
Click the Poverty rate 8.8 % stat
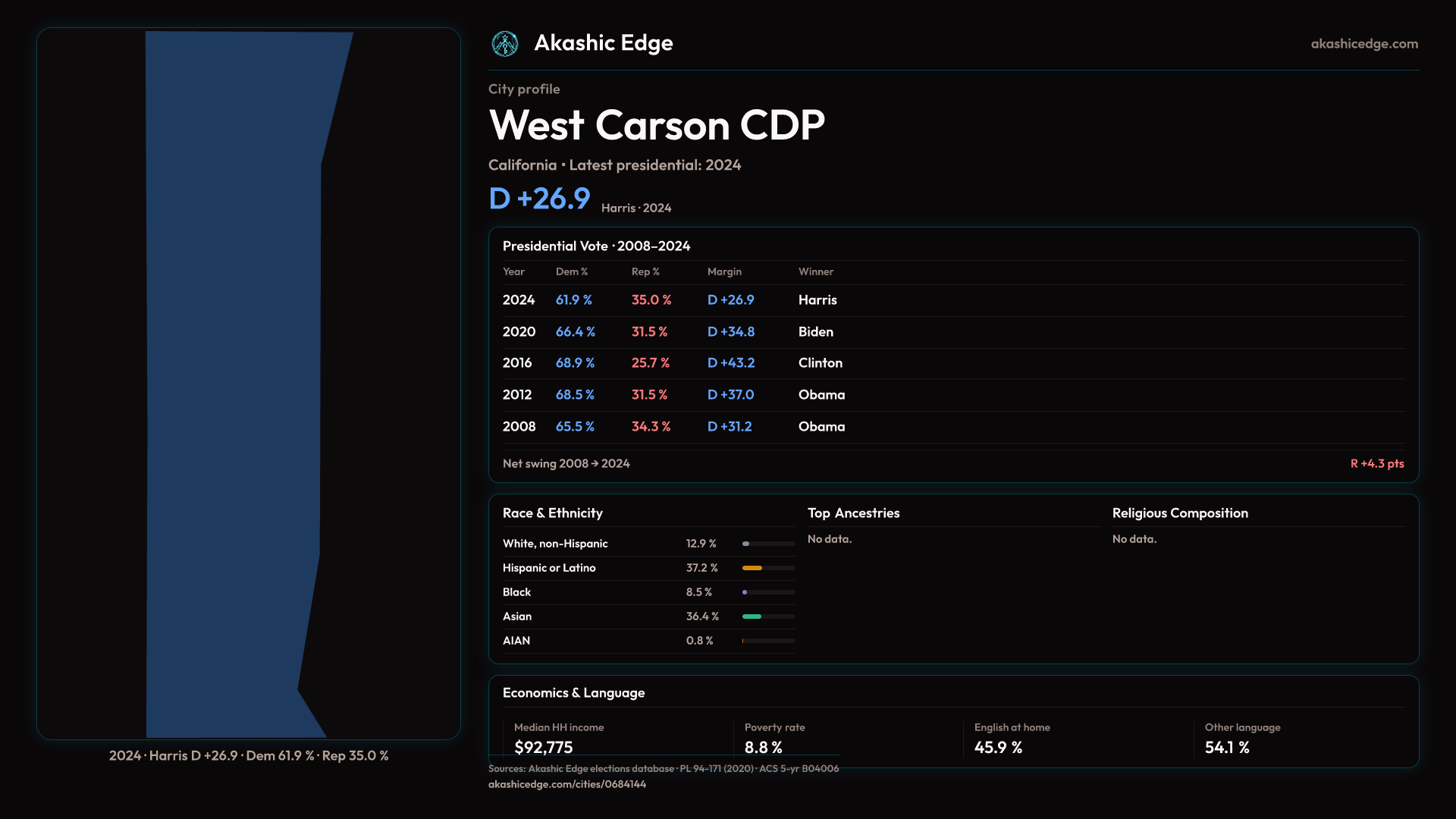tap(763, 747)
